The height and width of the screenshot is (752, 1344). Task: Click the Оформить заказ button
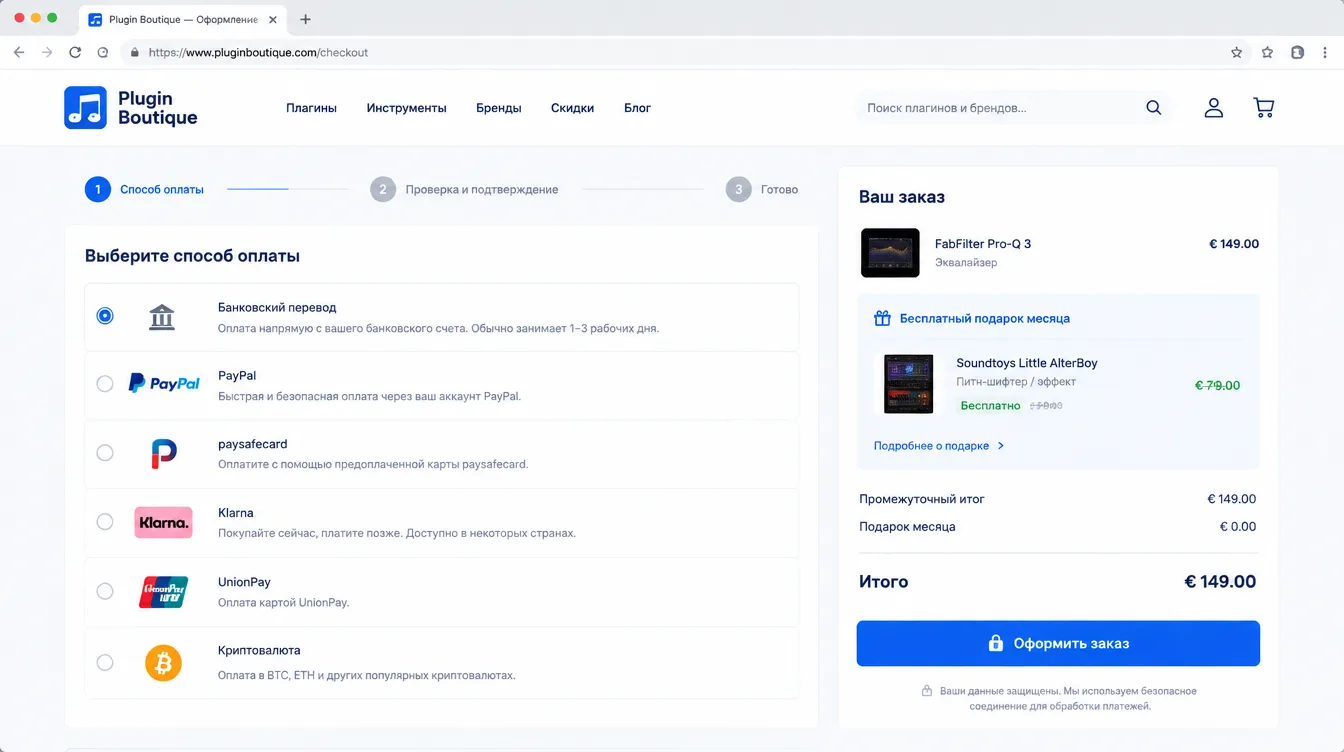(x=1058, y=644)
